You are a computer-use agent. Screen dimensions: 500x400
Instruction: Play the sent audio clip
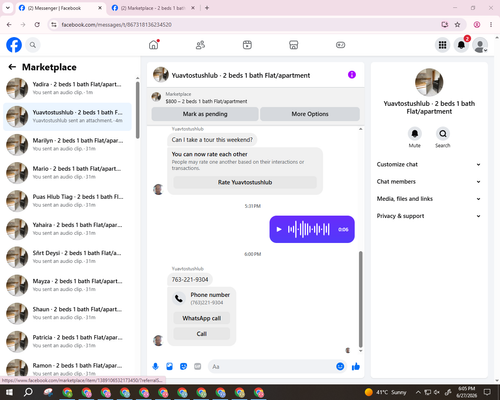[x=279, y=229]
